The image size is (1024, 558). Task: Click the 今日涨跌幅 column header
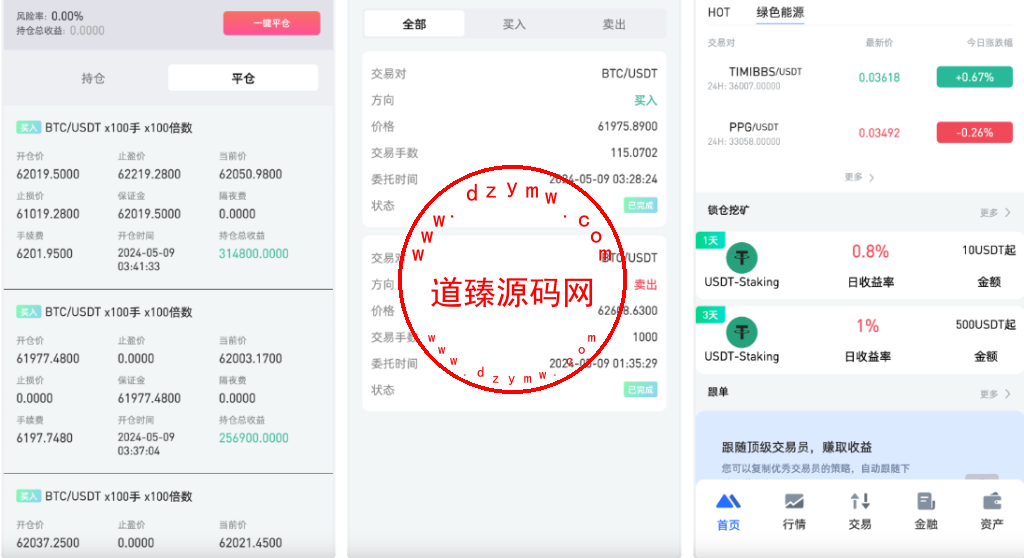(x=989, y=42)
